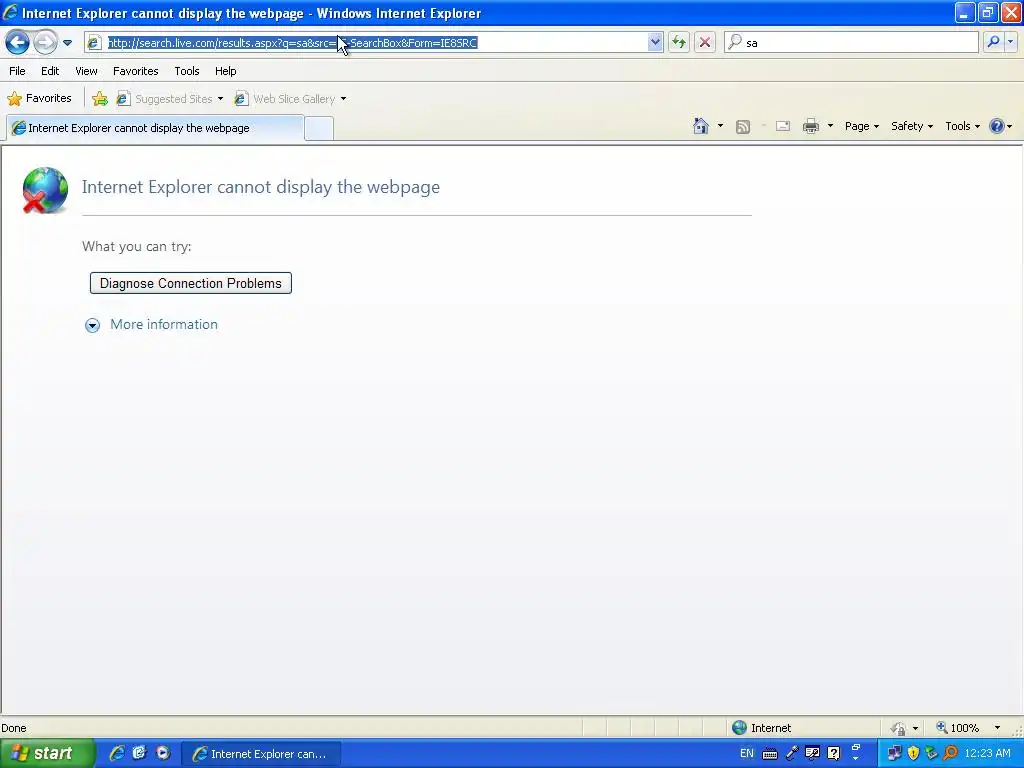Click the 100% zoom level button
This screenshot has width=1024, height=768.
coord(958,728)
